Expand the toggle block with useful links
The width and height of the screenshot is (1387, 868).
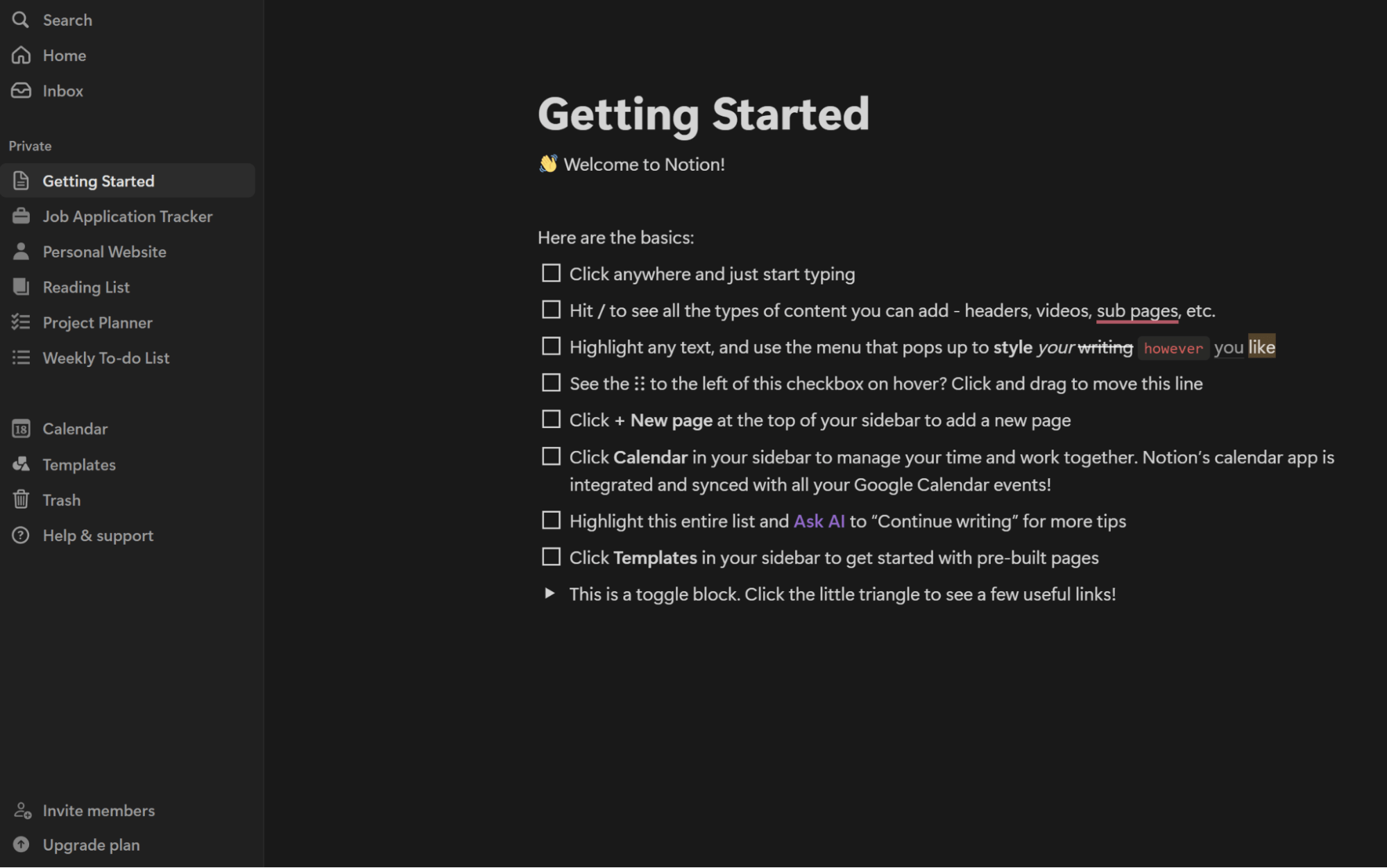point(550,594)
